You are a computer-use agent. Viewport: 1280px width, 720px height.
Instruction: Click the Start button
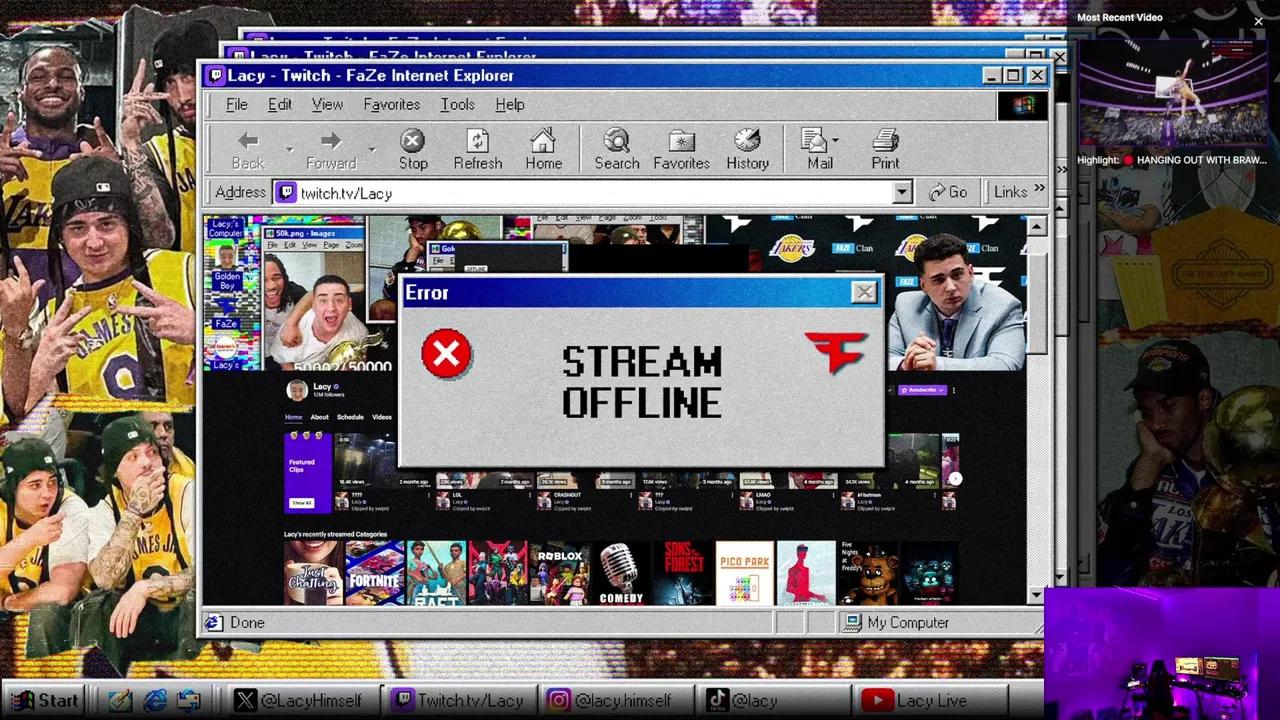(x=45, y=701)
